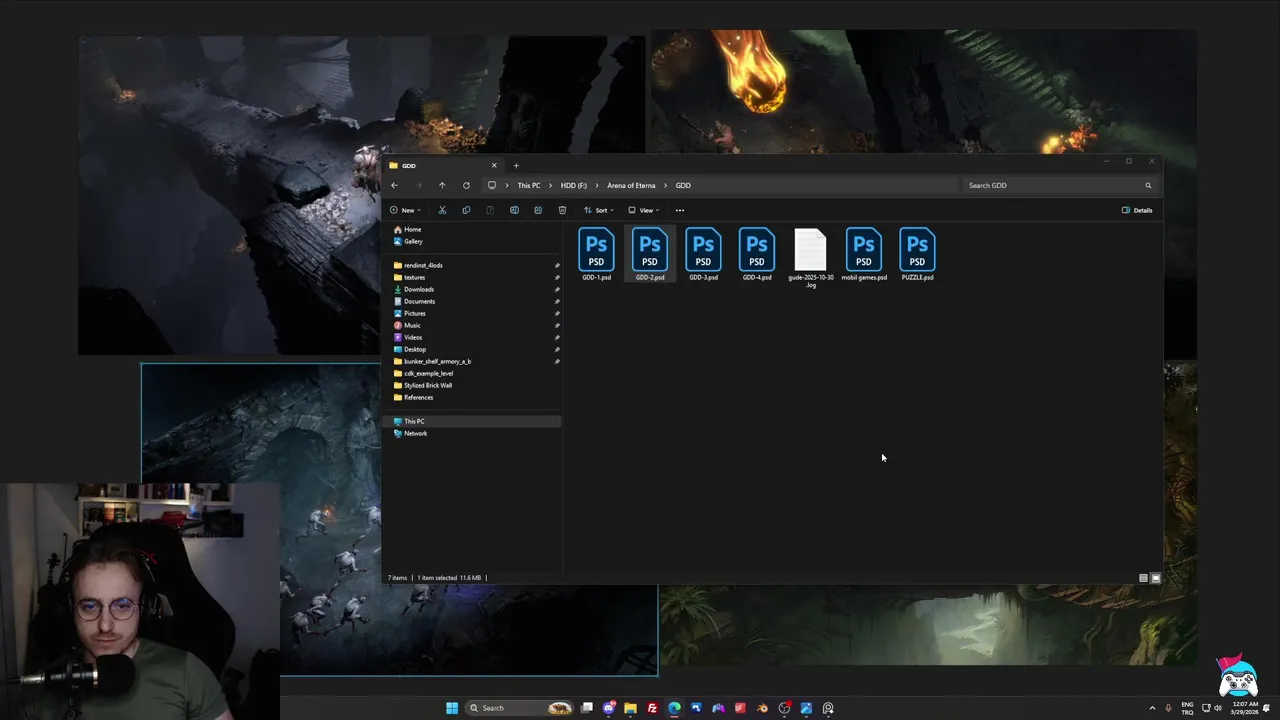The height and width of the screenshot is (720, 1280).
Task: Click the pin next to Music
Action: pyautogui.click(x=557, y=325)
